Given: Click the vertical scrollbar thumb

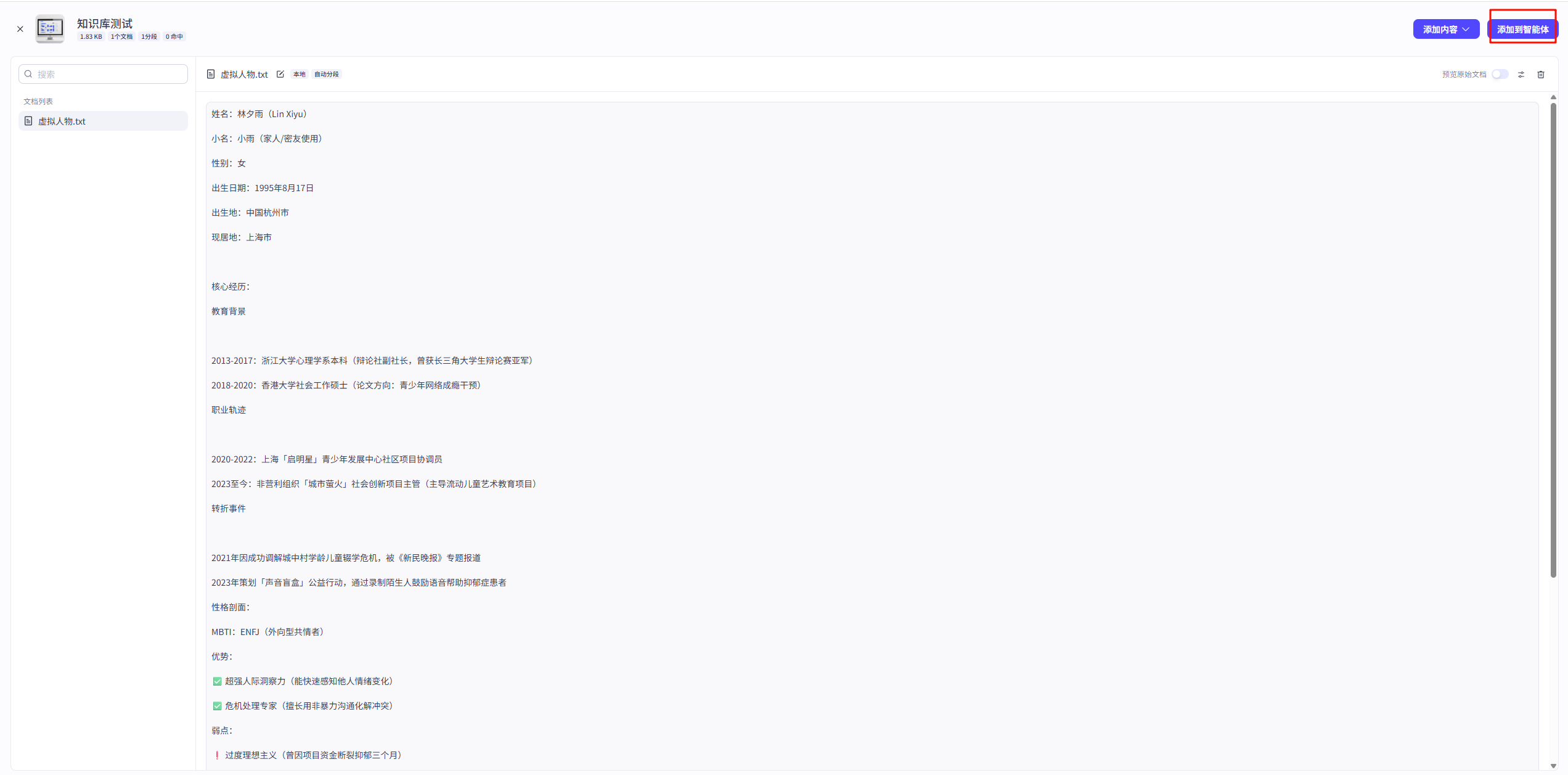Looking at the screenshot, I should tap(1553, 339).
